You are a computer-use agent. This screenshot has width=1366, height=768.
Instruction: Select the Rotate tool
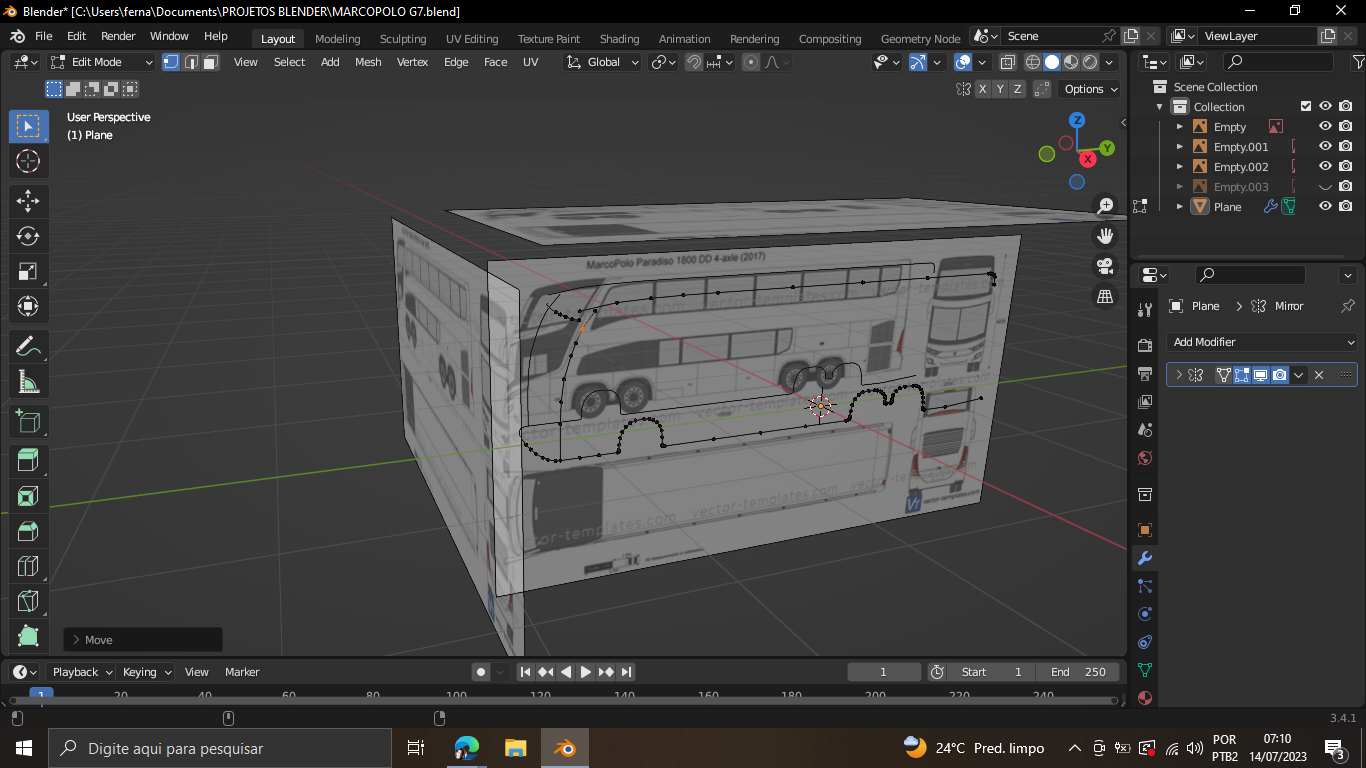coord(28,236)
